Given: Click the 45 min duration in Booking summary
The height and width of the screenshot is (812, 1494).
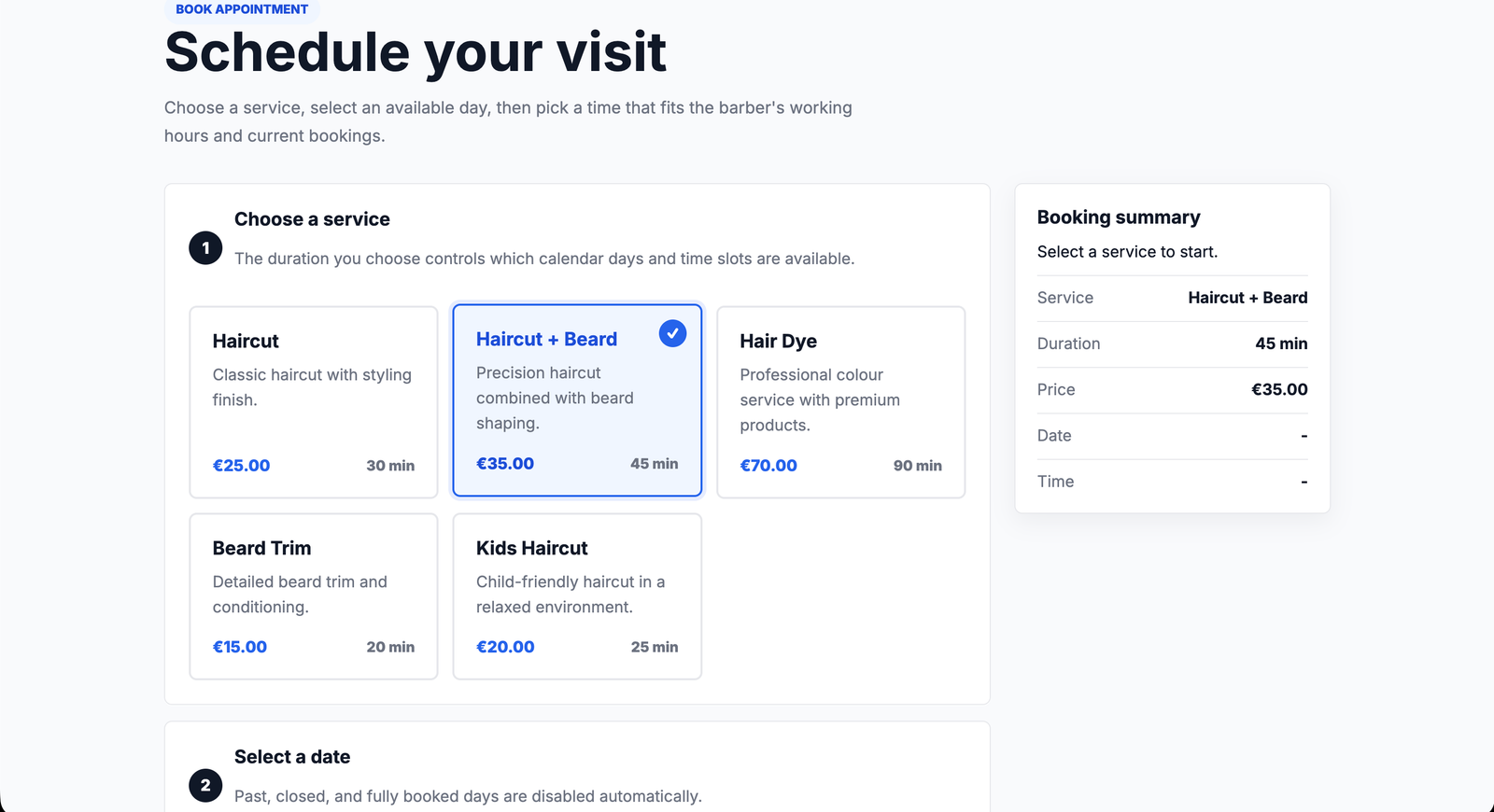Looking at the screenshot, I should point(1281,343).
